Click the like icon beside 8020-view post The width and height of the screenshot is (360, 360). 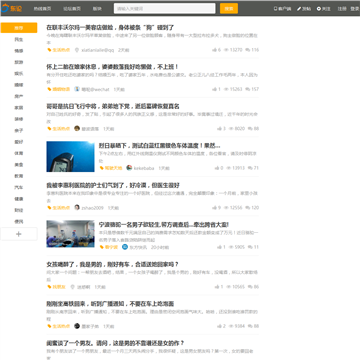[x=219, y=129]
